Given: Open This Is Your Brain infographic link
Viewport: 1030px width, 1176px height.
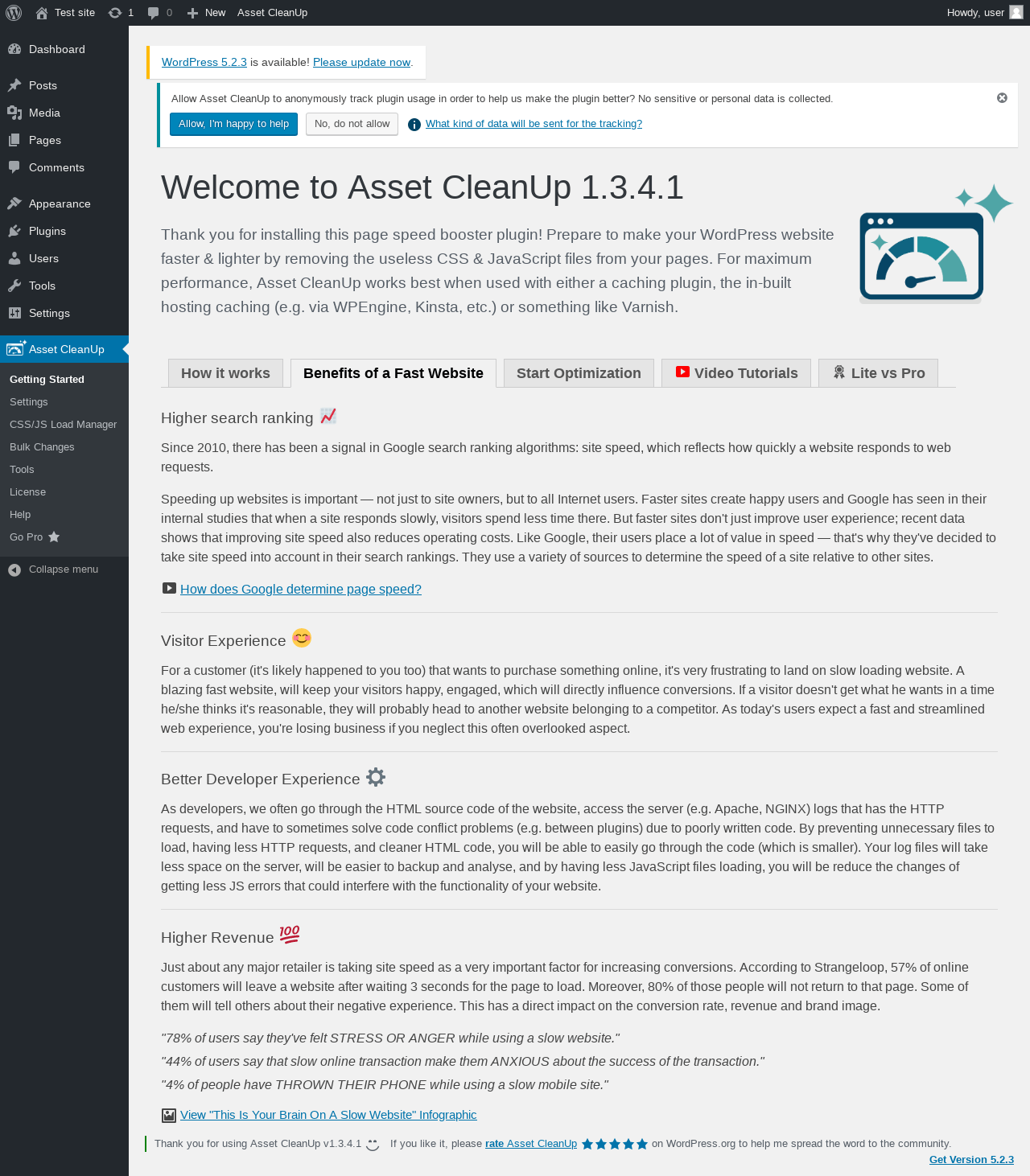Looking at the screenshot, I should [x=328, y=1115].
